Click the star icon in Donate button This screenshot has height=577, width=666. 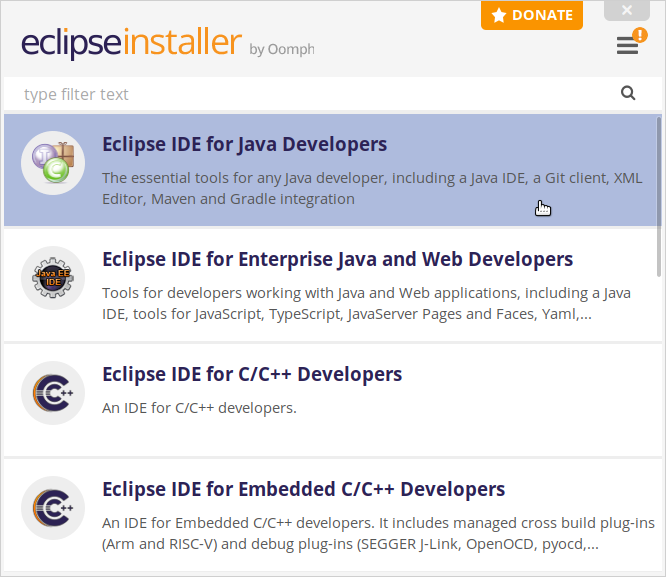pos(499,15)
